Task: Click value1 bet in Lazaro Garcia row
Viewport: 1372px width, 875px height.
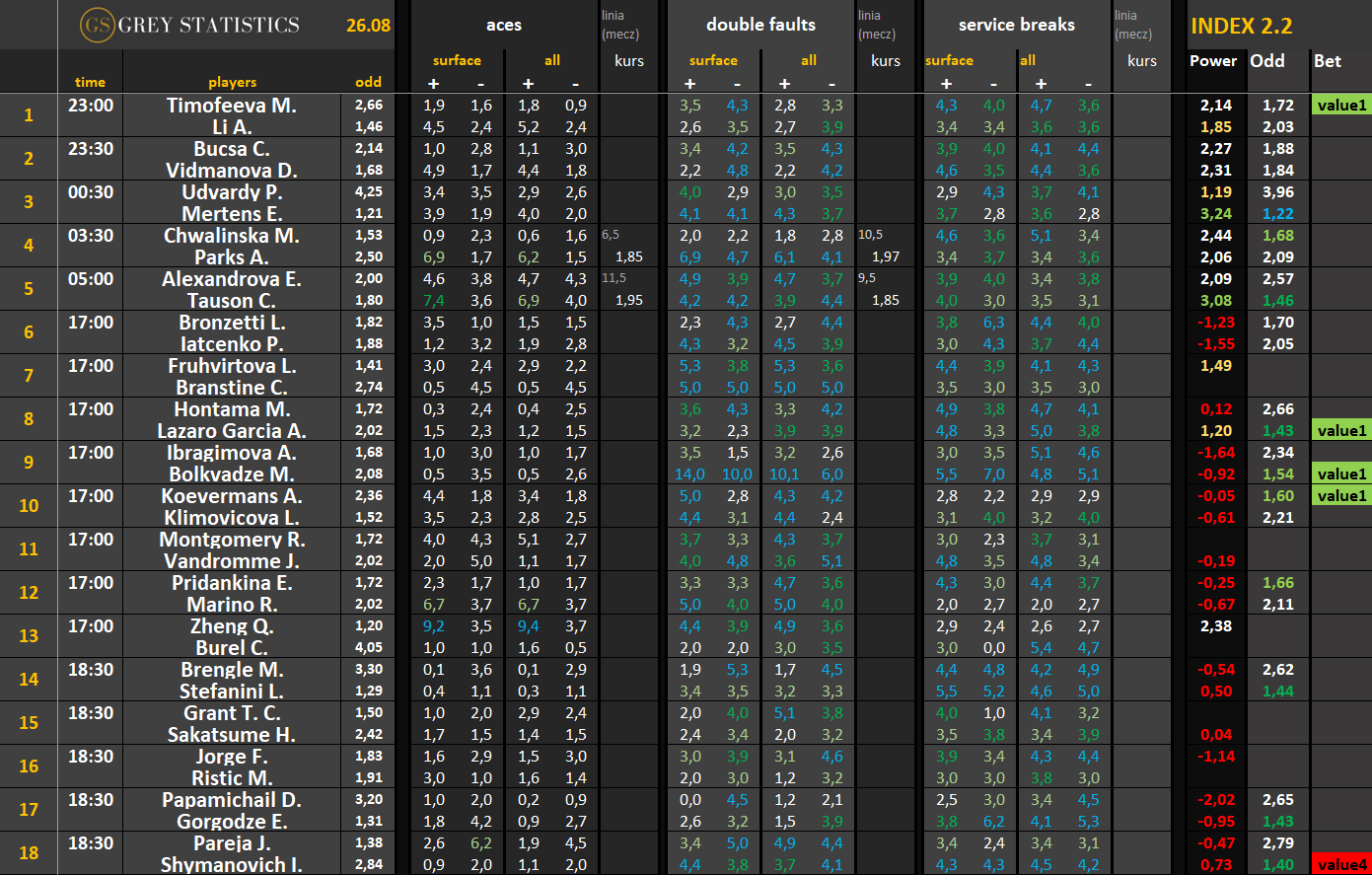Action: click(1341, 430)
